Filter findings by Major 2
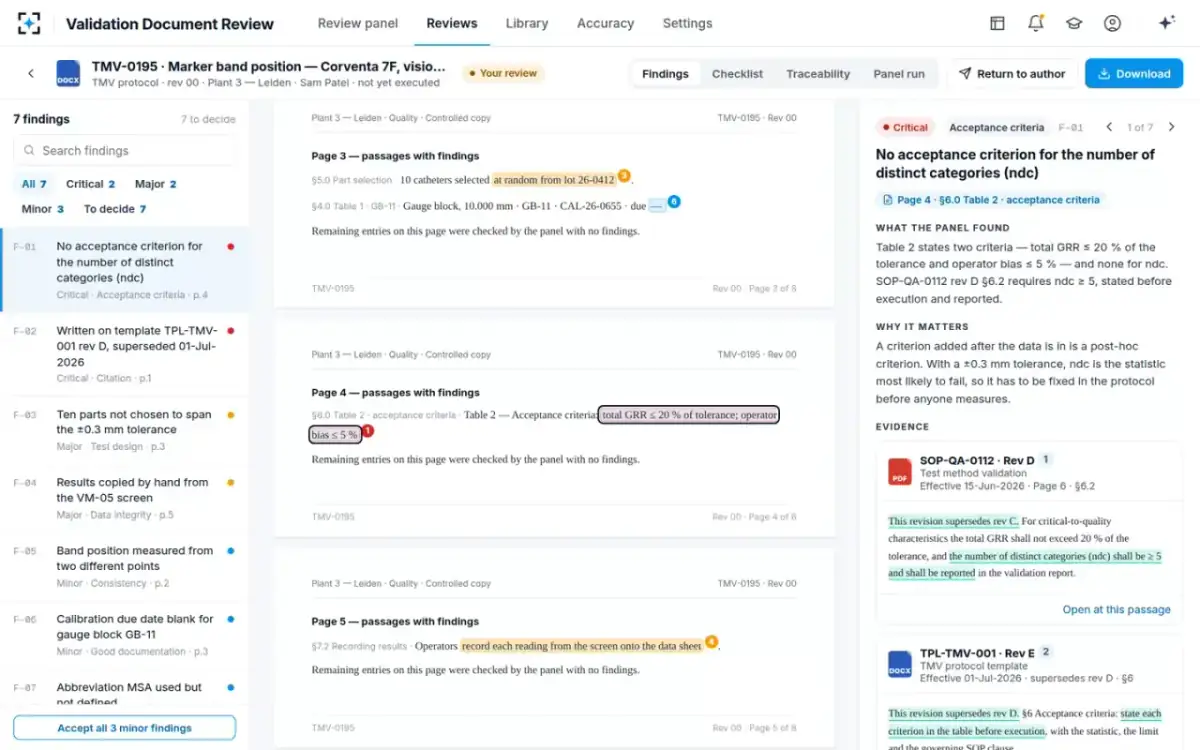 (x=155, y=184)
